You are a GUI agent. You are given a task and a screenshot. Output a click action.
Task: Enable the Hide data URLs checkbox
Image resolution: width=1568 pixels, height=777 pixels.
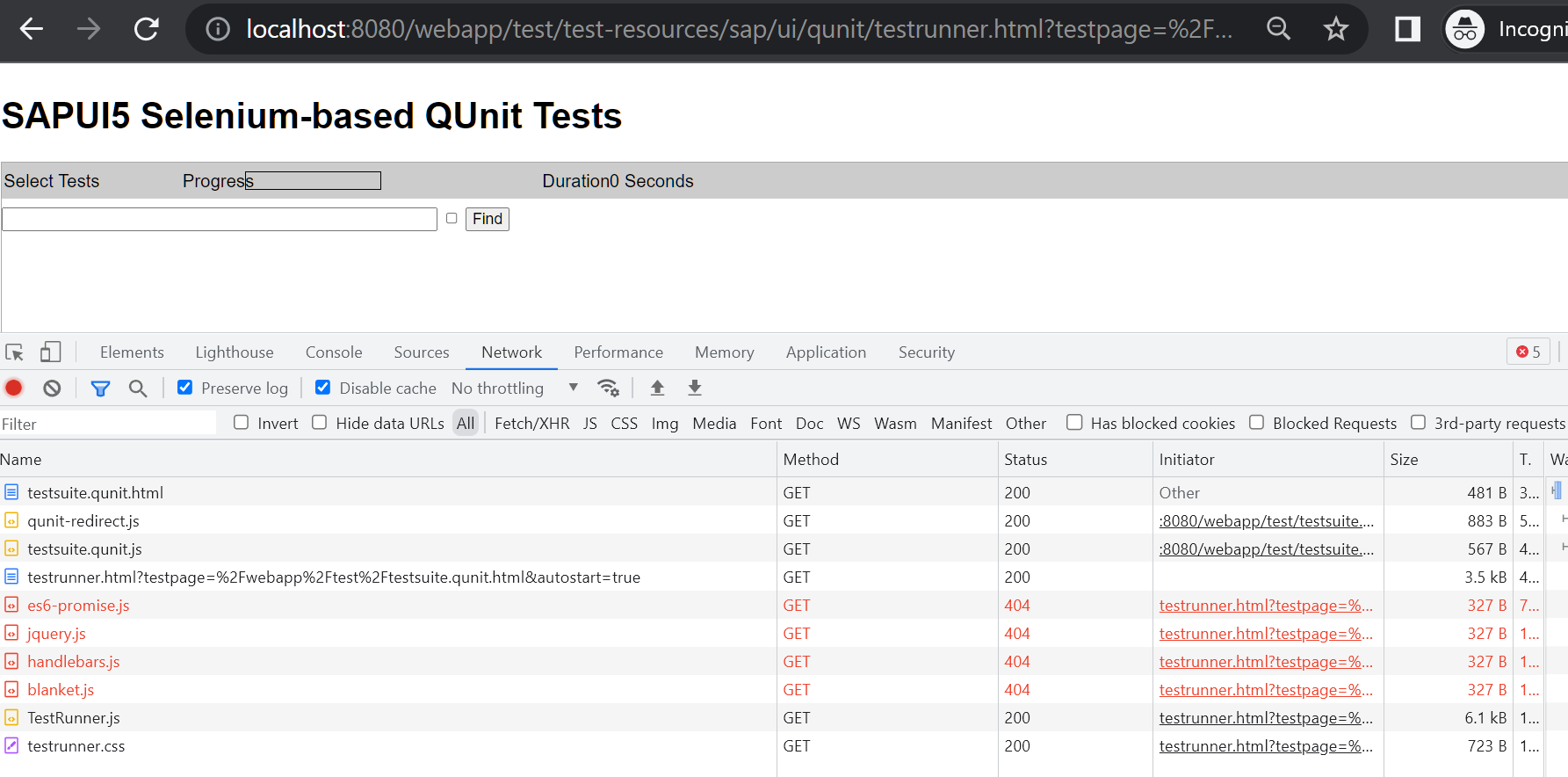320,423
